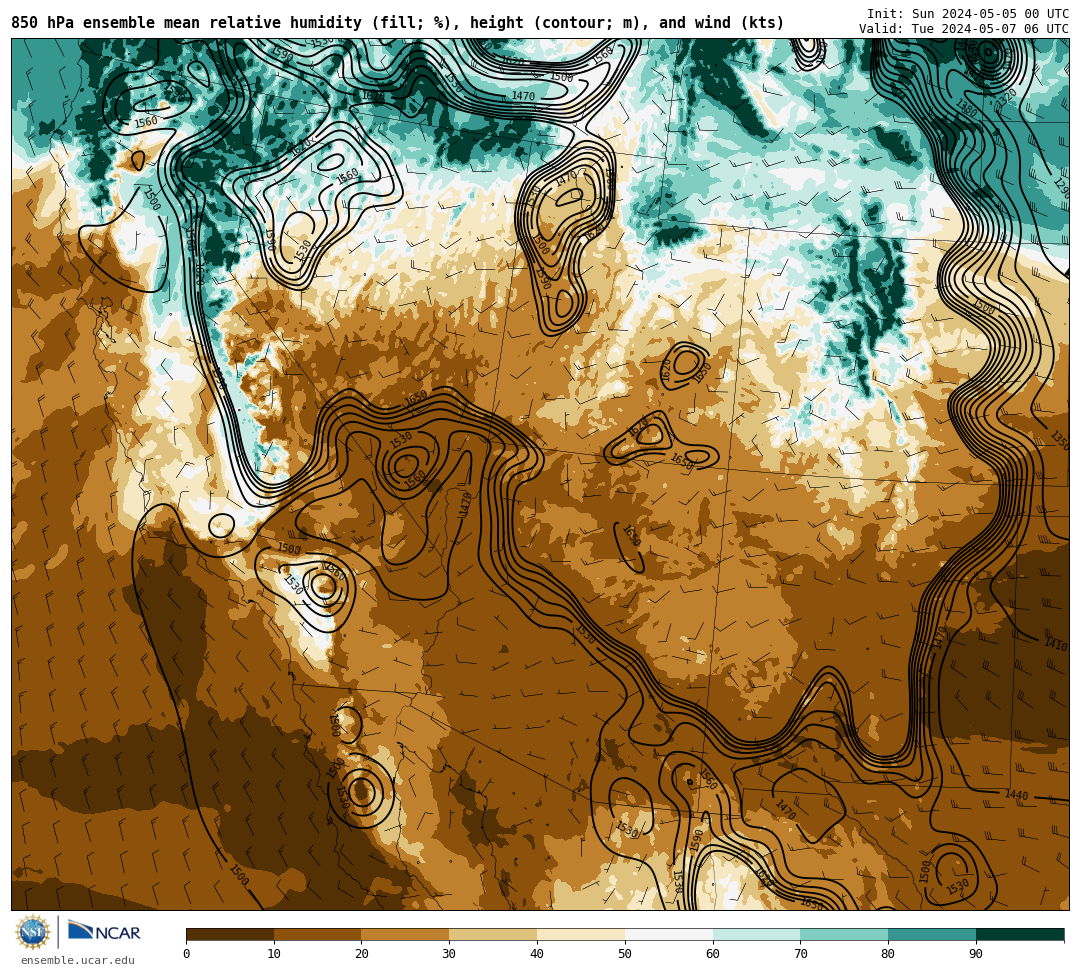Click the colorbar tick label 20
The image size is (1080, 973).
coord(362,954)
